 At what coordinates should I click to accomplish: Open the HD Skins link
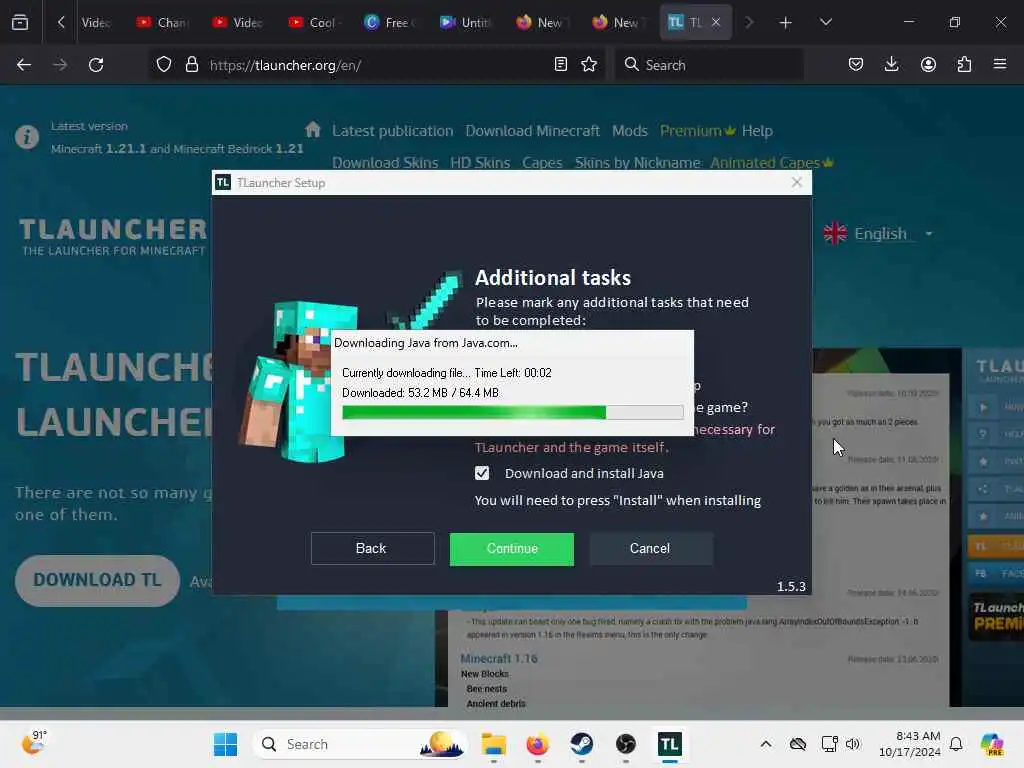tap(480, 162)
